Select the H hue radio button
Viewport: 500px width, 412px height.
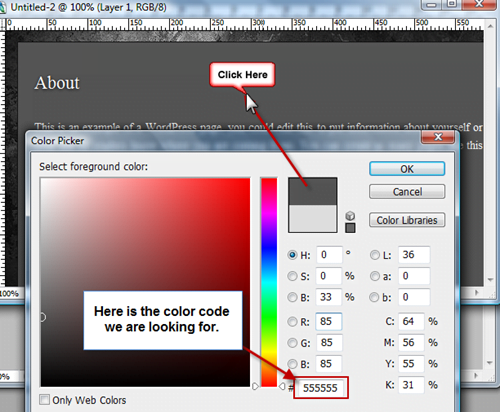point(292,255)
